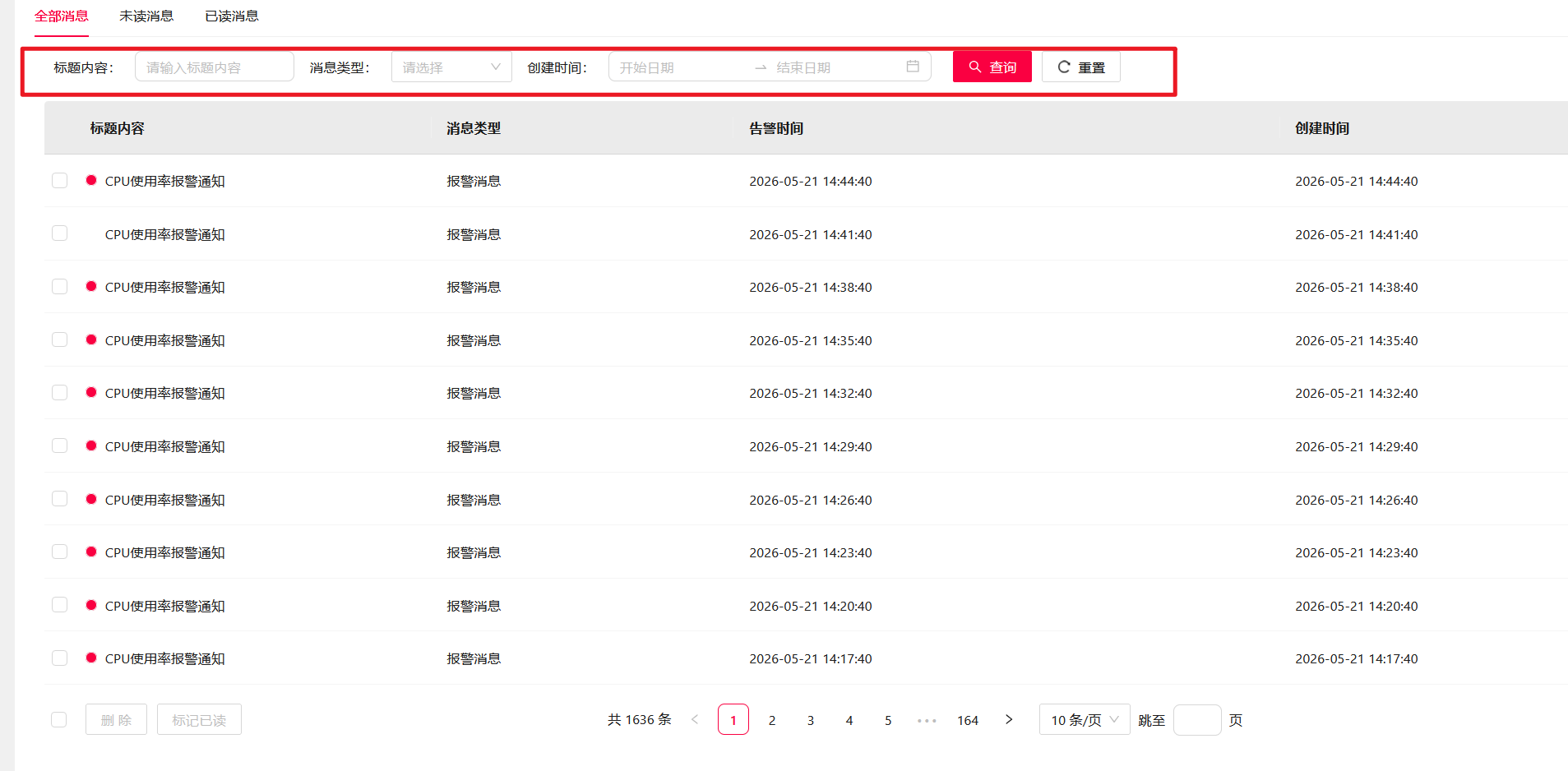The height and width of the screenshot is (771, 1568).
Task: Jump to last page 164
Action: point(968,720)
